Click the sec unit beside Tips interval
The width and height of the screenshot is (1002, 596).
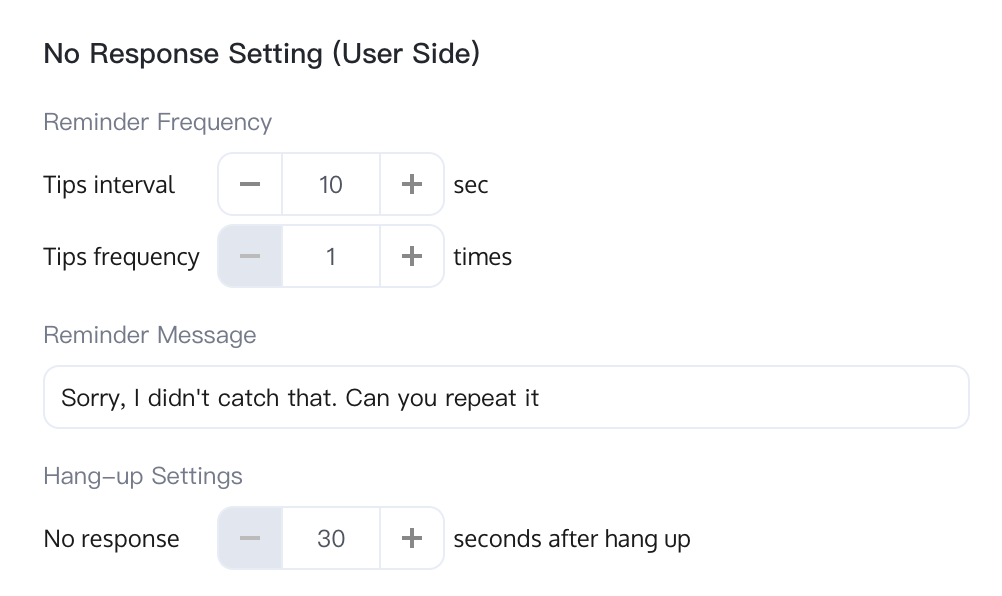[471, 185]
